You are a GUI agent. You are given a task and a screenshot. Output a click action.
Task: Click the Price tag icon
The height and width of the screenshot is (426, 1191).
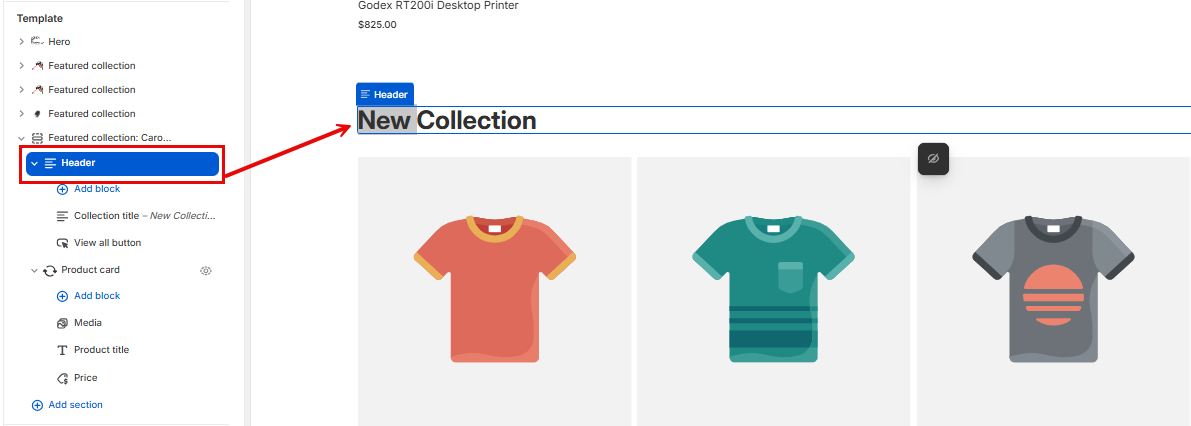point(63,378)
